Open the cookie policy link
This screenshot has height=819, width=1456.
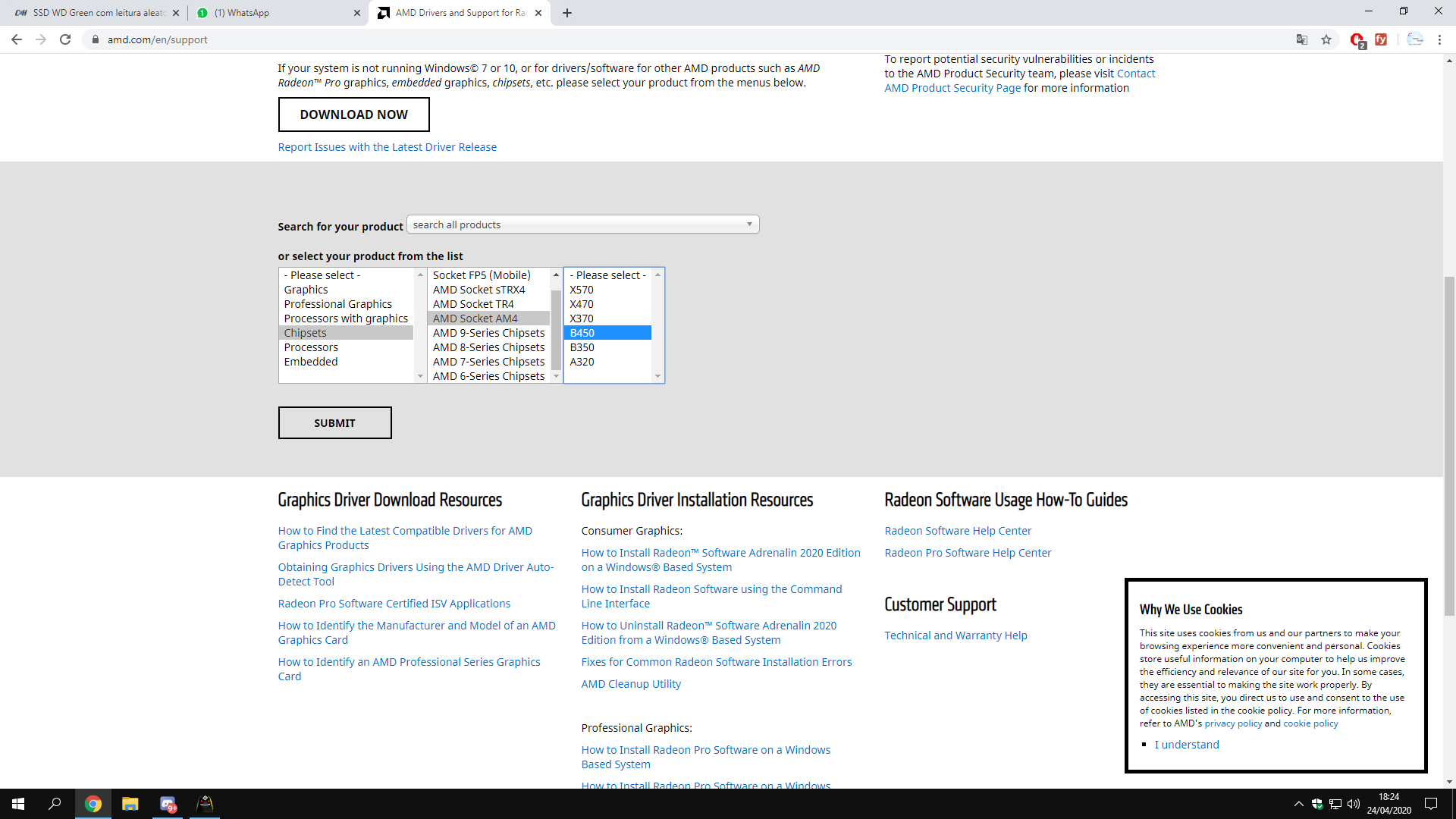1310,723
